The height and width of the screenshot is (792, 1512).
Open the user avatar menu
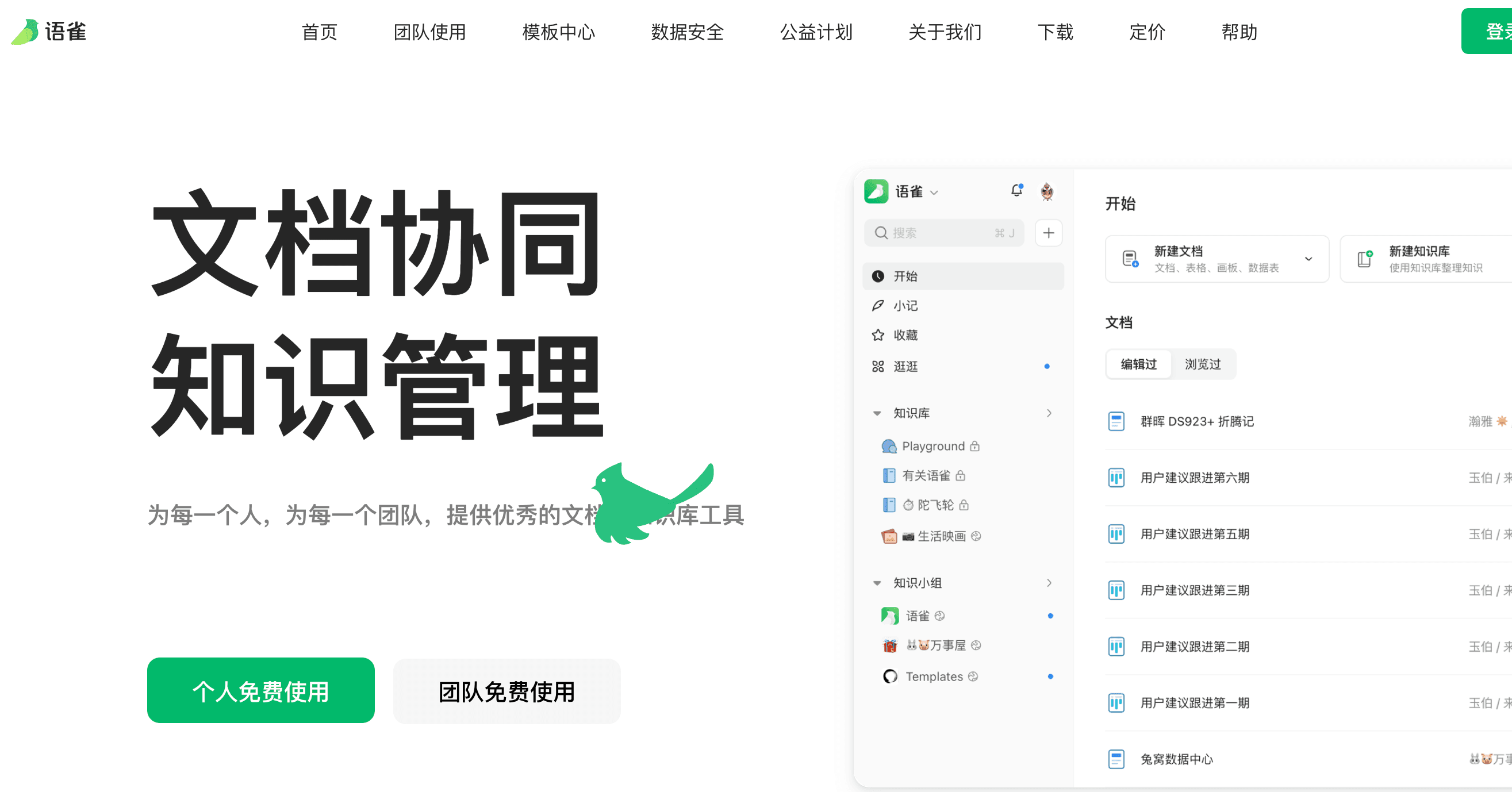[x=1046, y=191]
